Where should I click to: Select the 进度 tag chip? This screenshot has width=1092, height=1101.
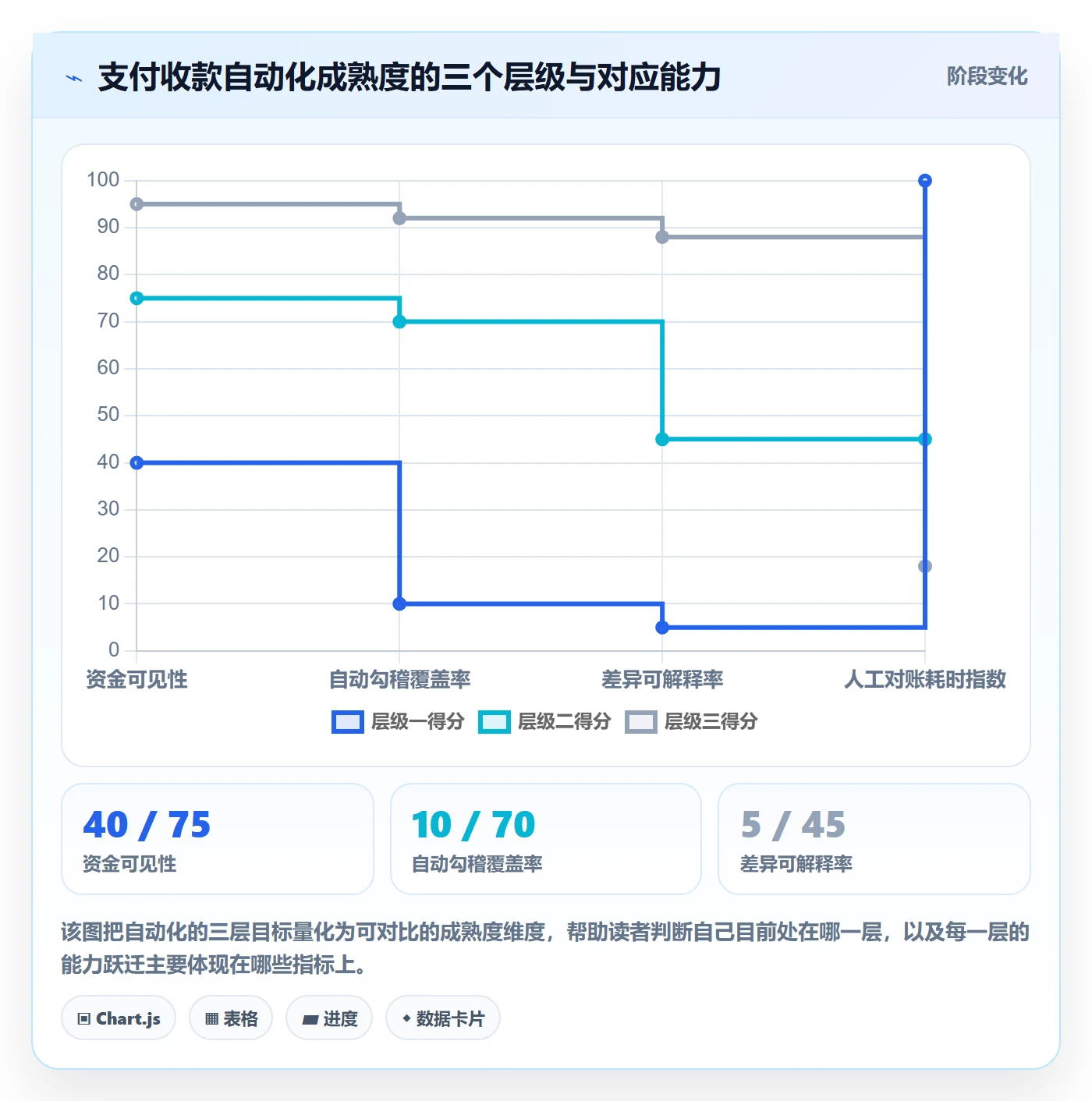tap(329, 1018)
